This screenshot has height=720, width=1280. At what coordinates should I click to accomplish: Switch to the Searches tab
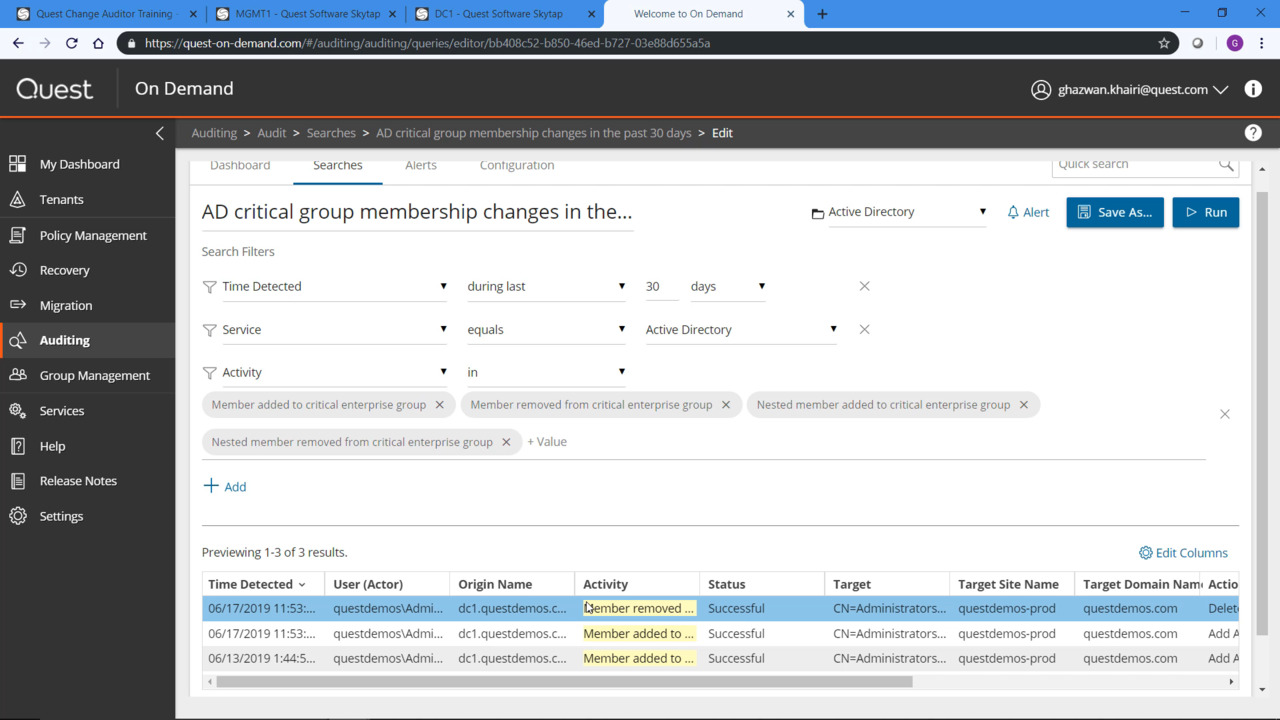point(338,165)
